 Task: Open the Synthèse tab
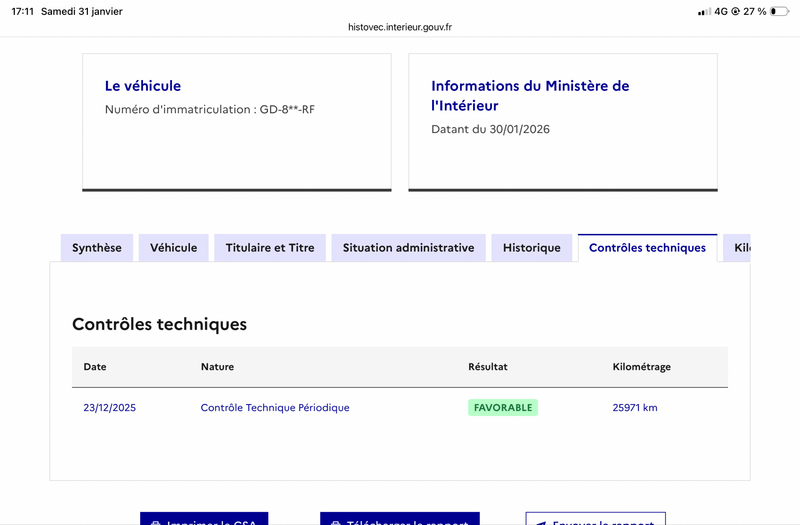tap(97, 248)
